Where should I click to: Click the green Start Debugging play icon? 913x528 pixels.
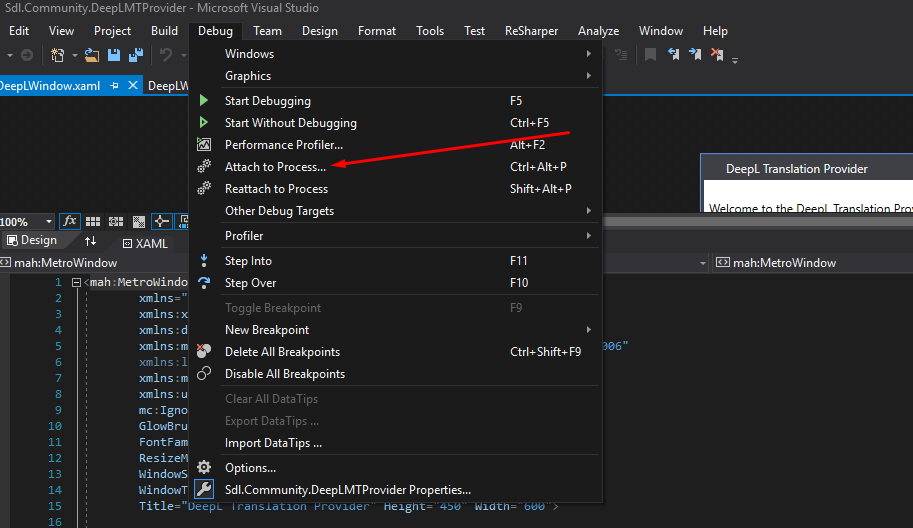(204, 100)
